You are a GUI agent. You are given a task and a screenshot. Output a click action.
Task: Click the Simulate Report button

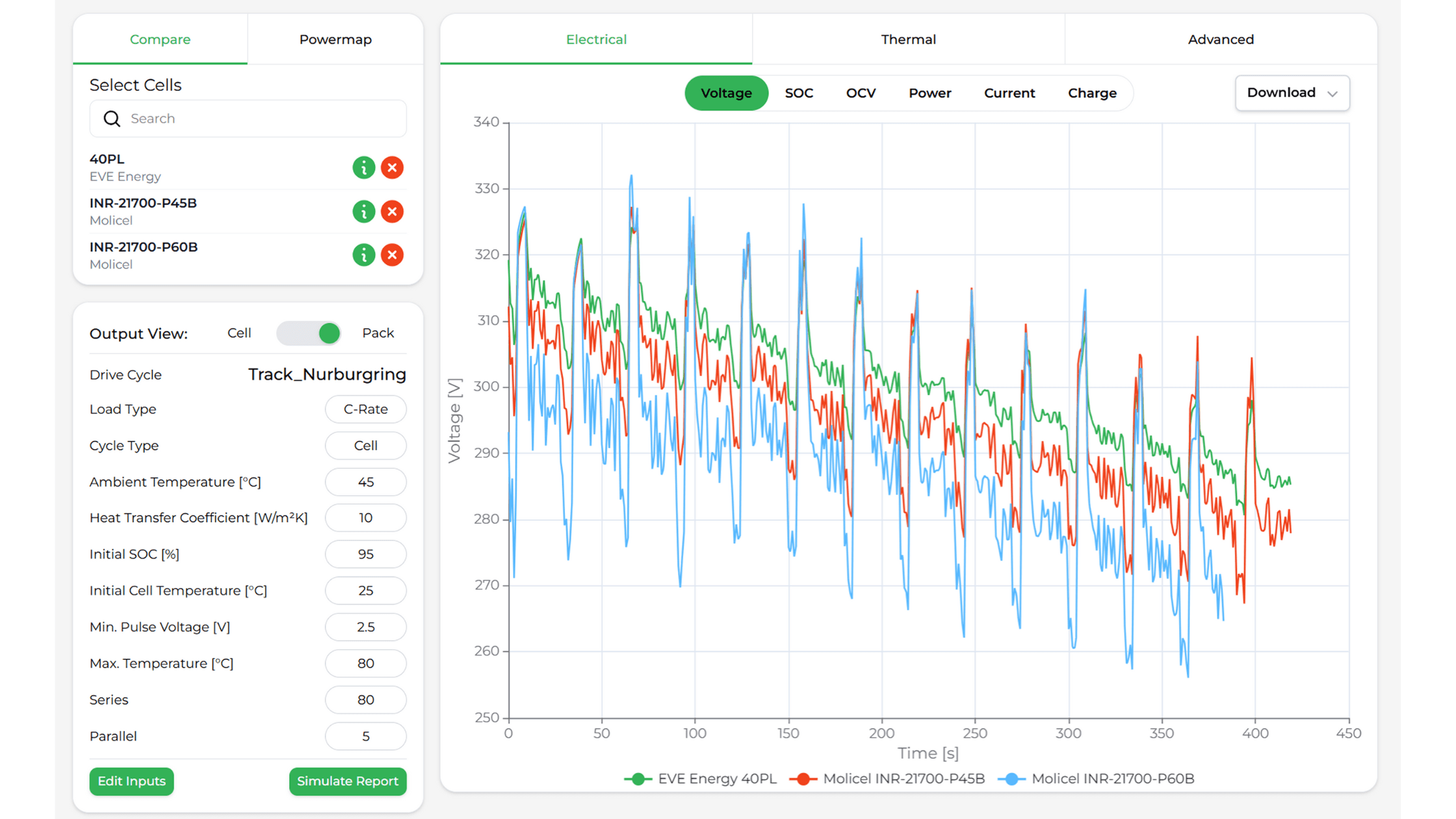pos(348,781)
